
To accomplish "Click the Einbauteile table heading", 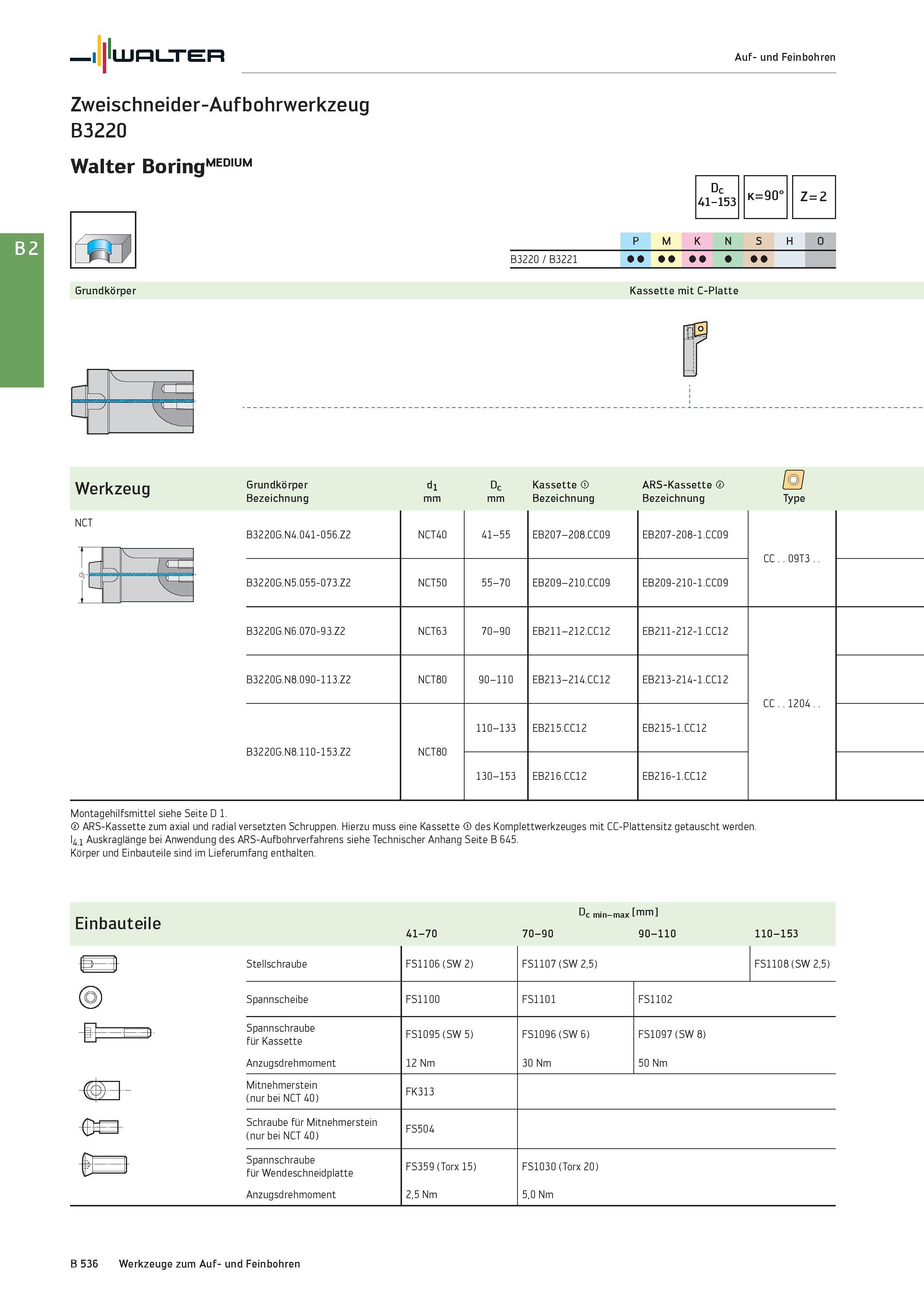I will point(118,923).
